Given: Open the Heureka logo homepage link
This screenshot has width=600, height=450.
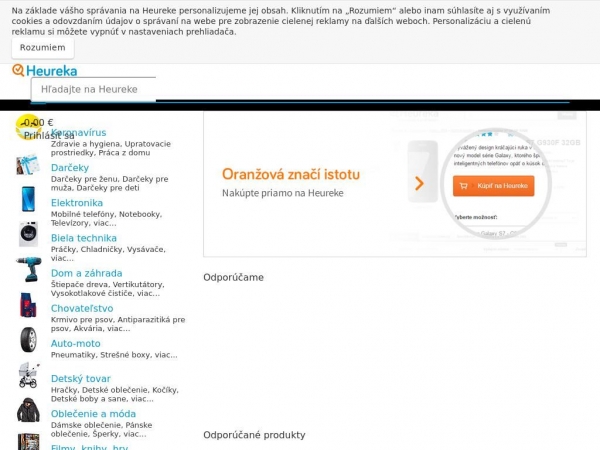Looking at the screenshot, I should point(45,71).
